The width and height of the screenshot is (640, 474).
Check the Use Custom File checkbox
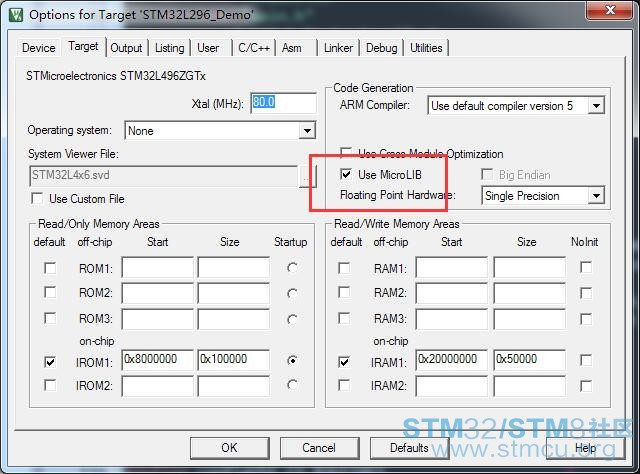pyautogui.click(x=37, y=198)
